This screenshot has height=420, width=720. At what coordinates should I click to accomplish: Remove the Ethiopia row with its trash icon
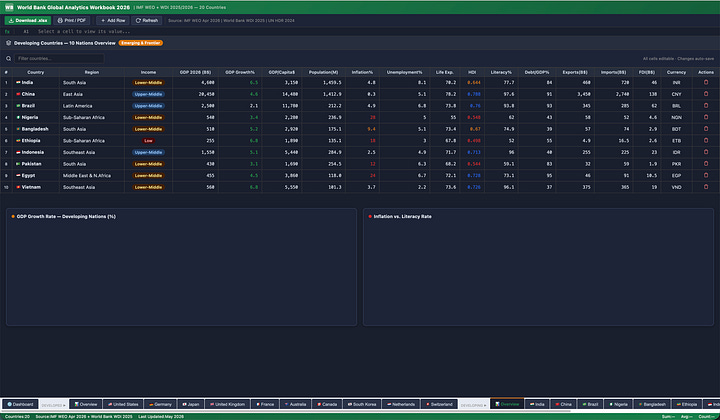(x=706, y=140)
